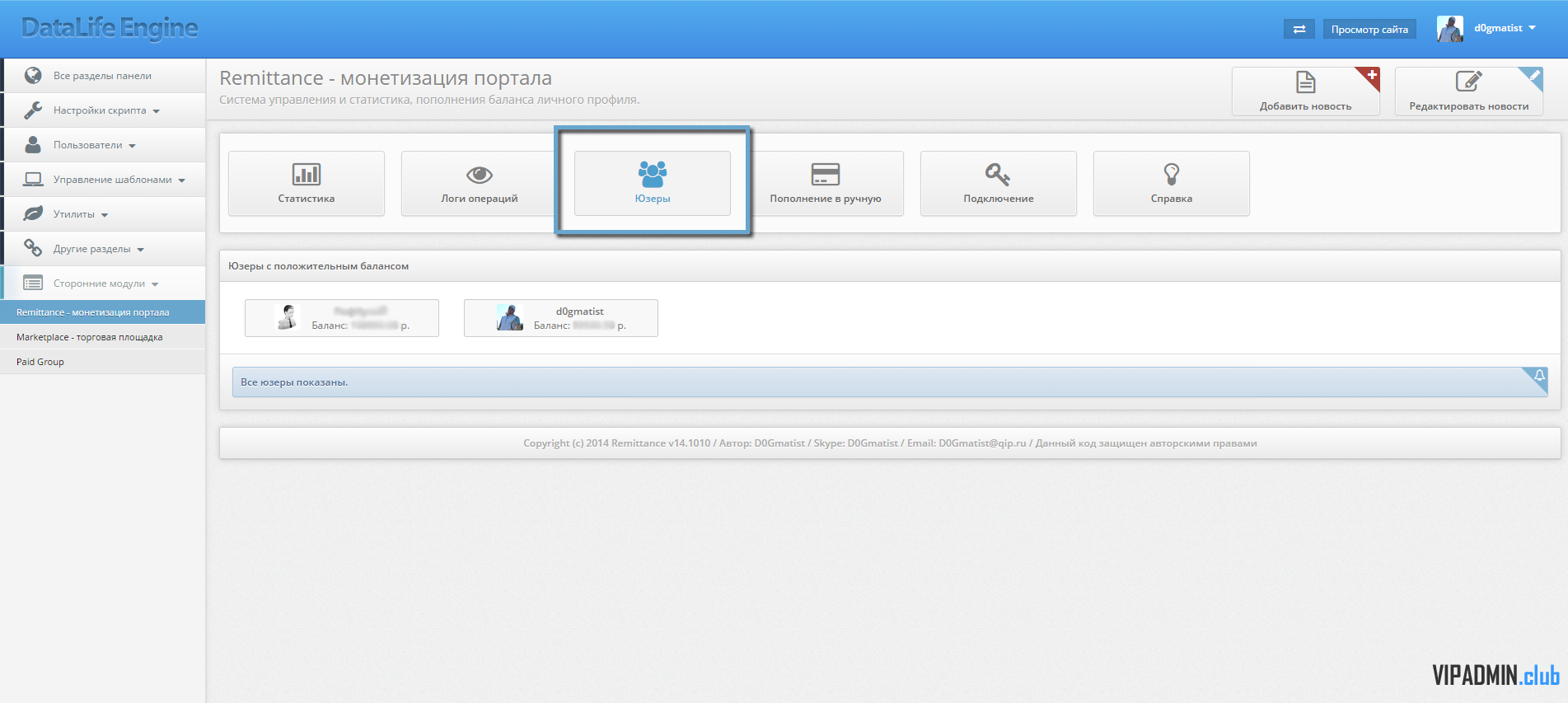
Task: Open Пополнение в ручную label
Action: tap(826, 199)
